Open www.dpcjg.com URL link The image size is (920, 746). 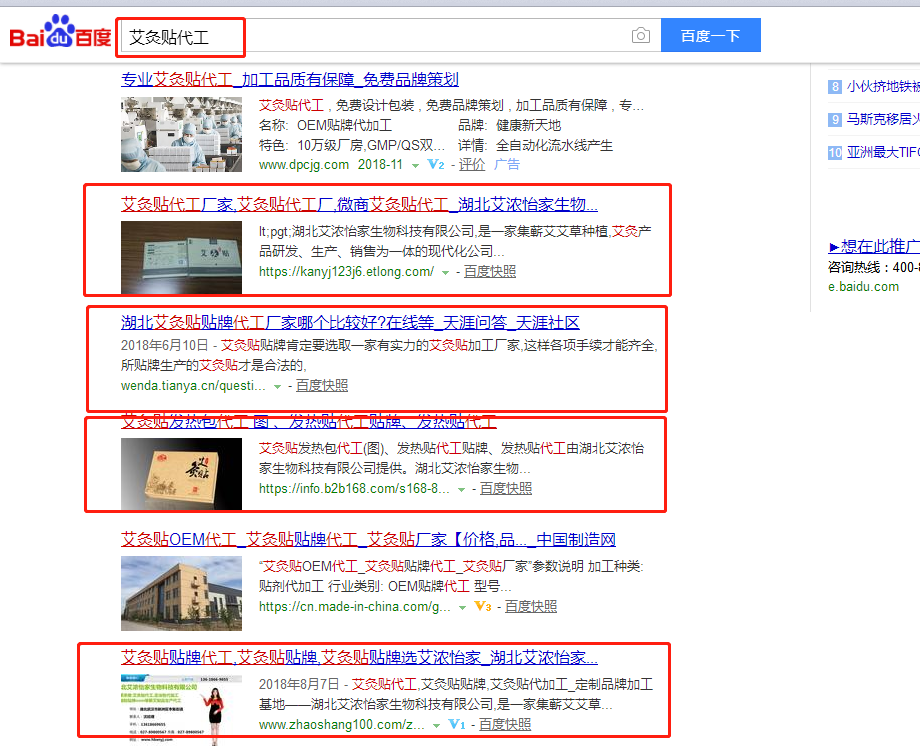[304, 164]
